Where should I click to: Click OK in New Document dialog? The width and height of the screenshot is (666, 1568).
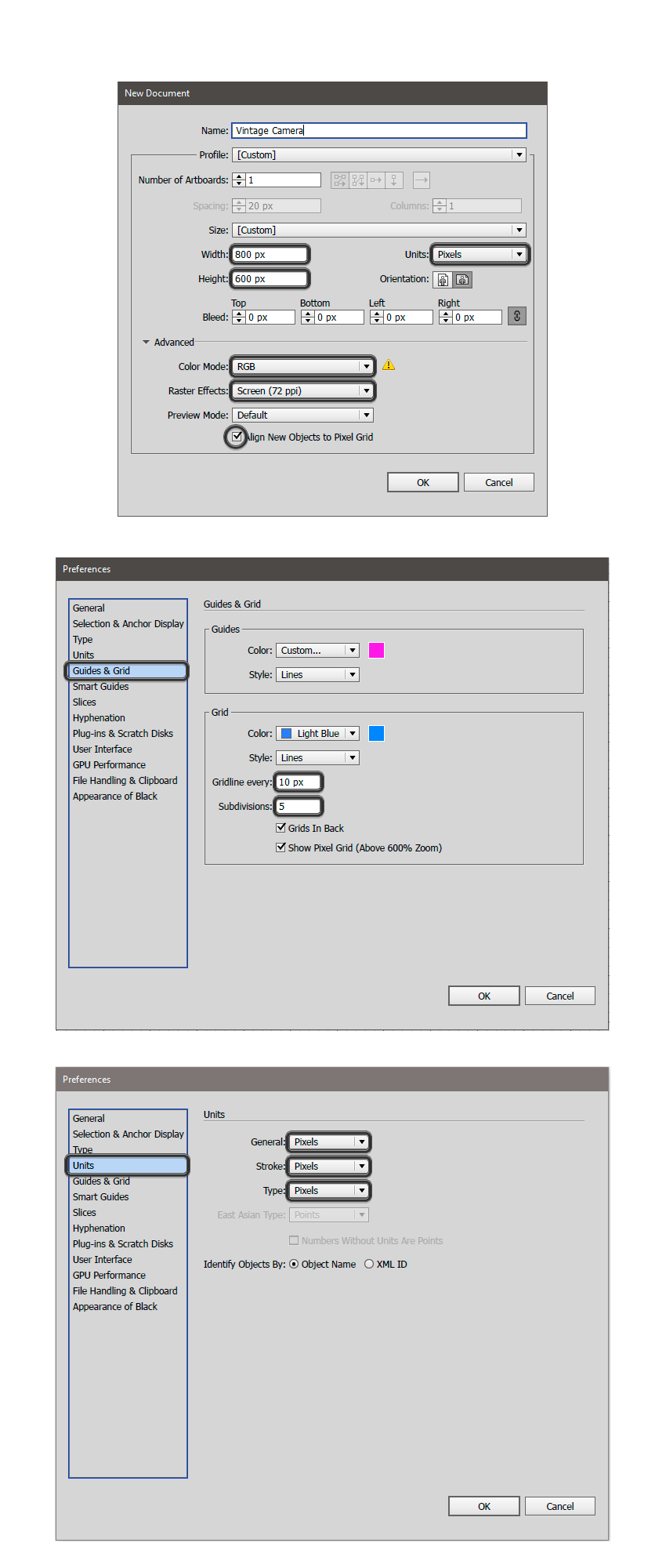pyautogui.click(x=423, y=482)
